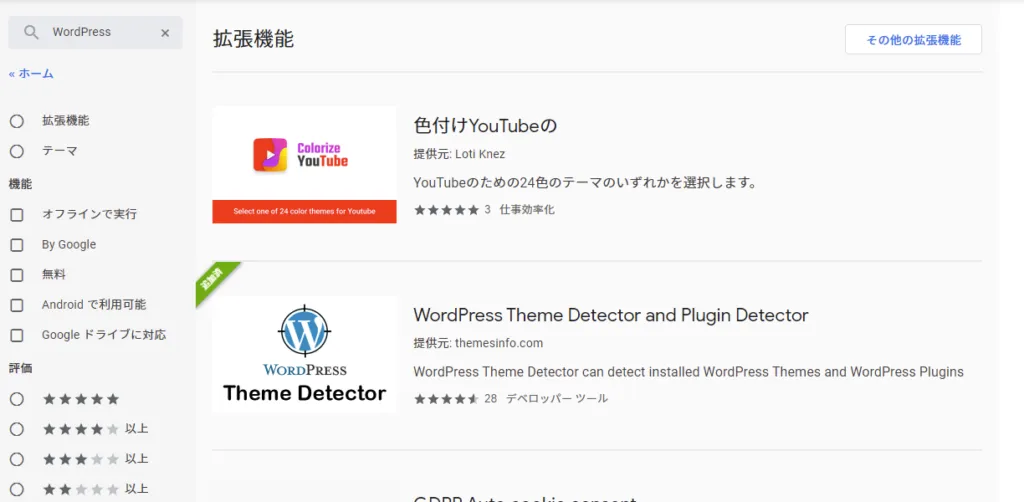Select the five-star rating filter
This screenshot has height=502, width=1024.
point(17,399)
